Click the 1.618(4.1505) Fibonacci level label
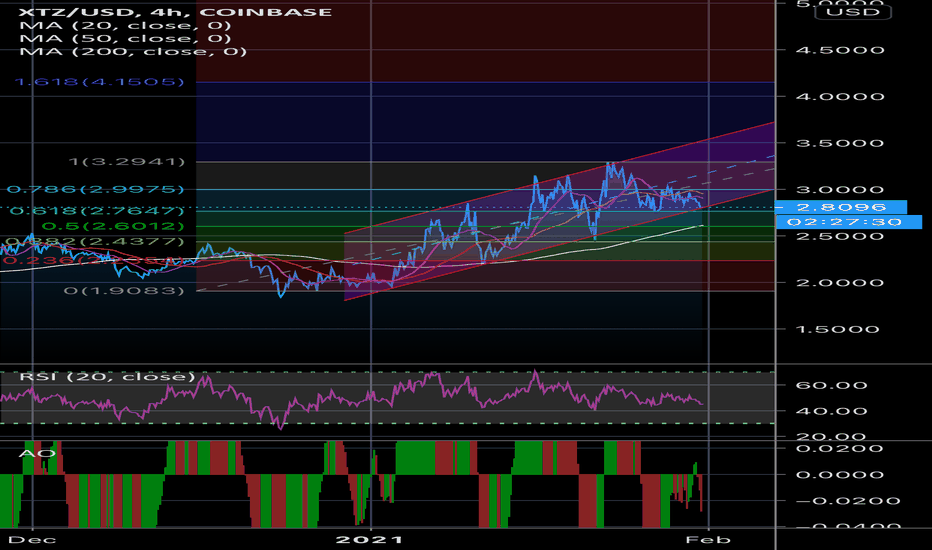This screenshot has width=932, height=550. click(x=99, y=81)
